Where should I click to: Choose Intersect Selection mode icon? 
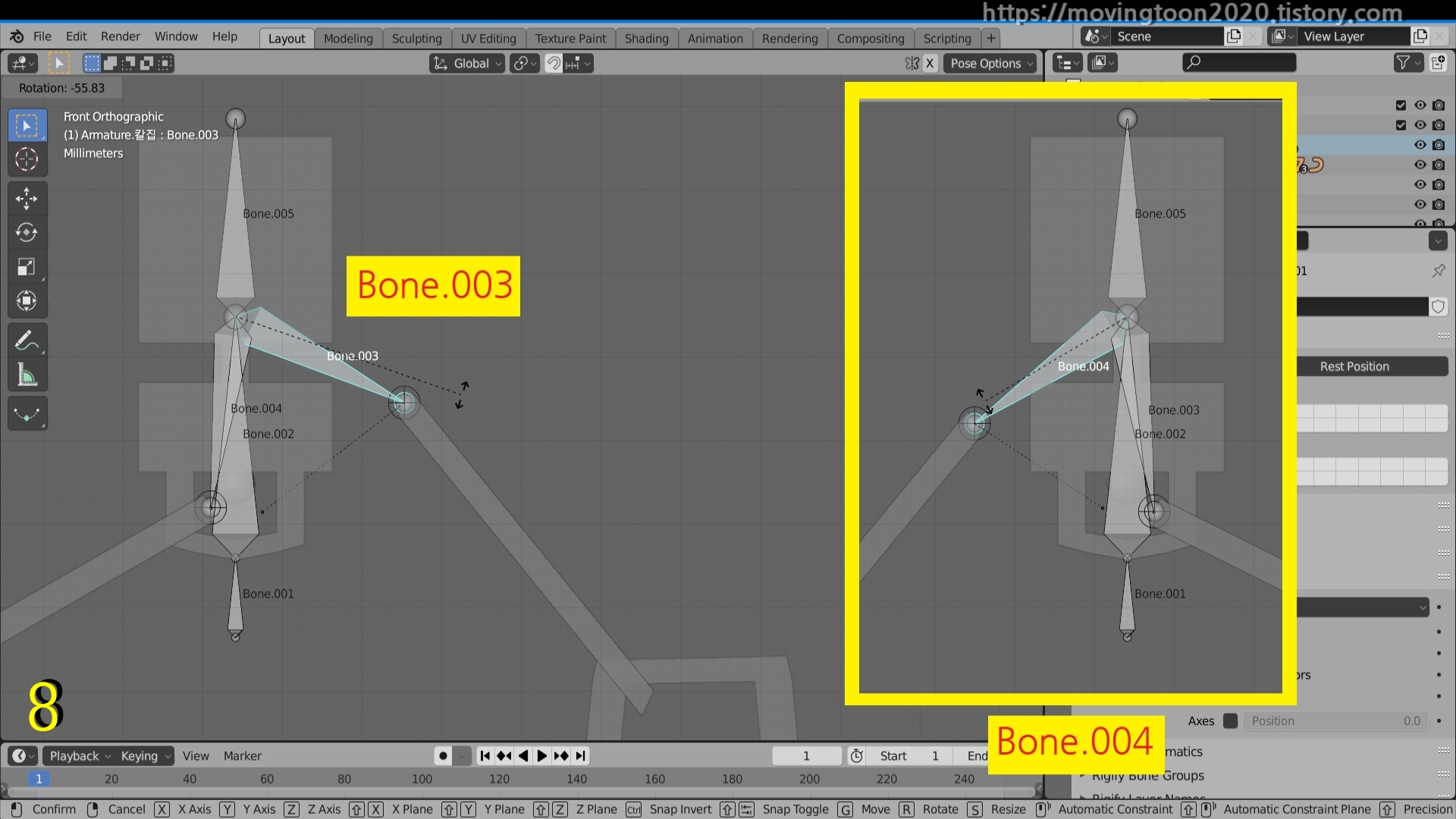(165, 64)
